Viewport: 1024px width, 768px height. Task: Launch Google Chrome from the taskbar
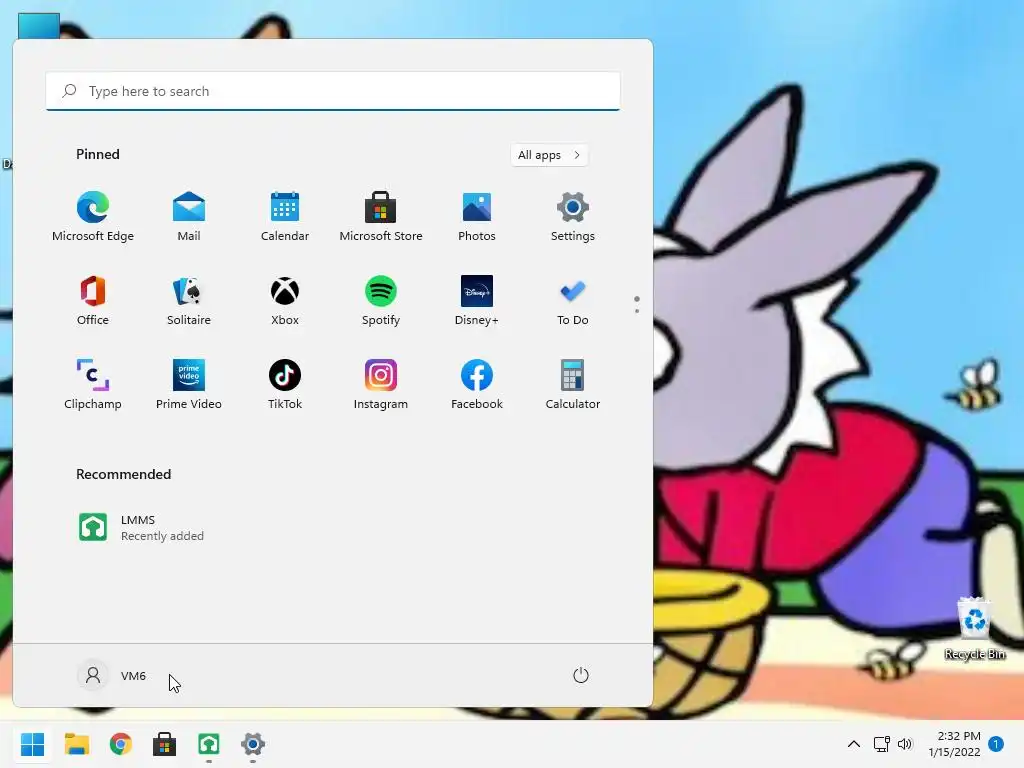pyautogui.click(x=121, y=744)
